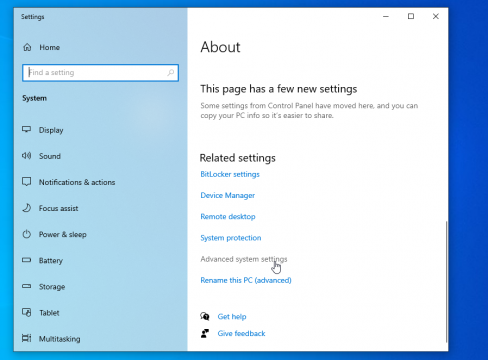Click the Tablet icon

click(x=27, y=312)
